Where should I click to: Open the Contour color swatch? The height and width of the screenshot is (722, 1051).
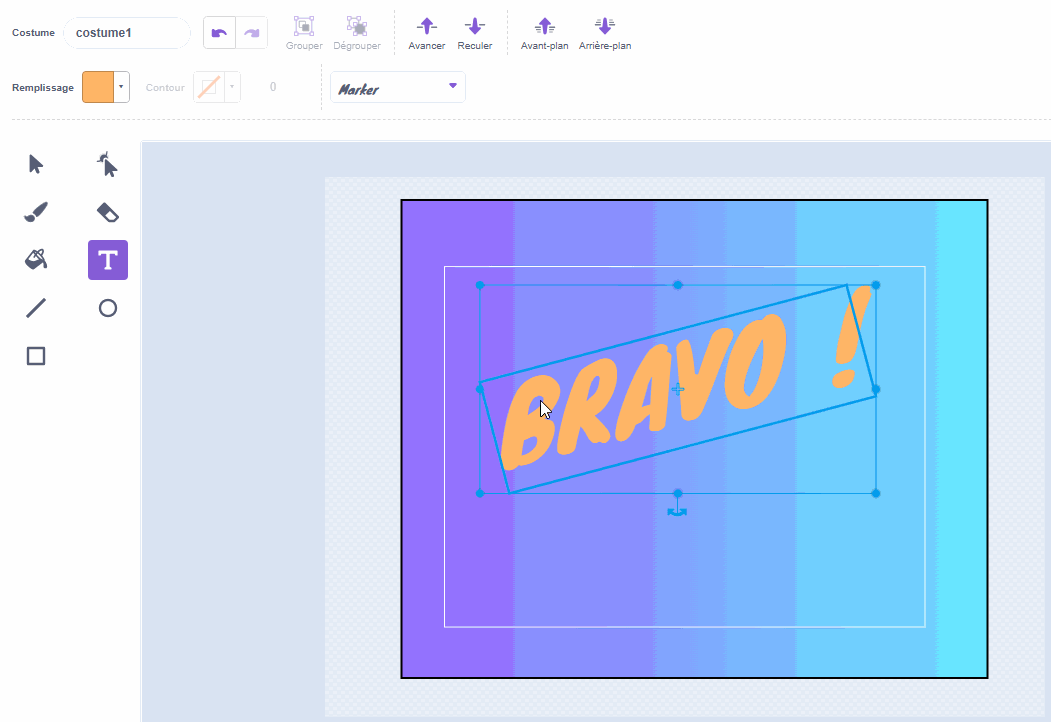pos(208,87)
